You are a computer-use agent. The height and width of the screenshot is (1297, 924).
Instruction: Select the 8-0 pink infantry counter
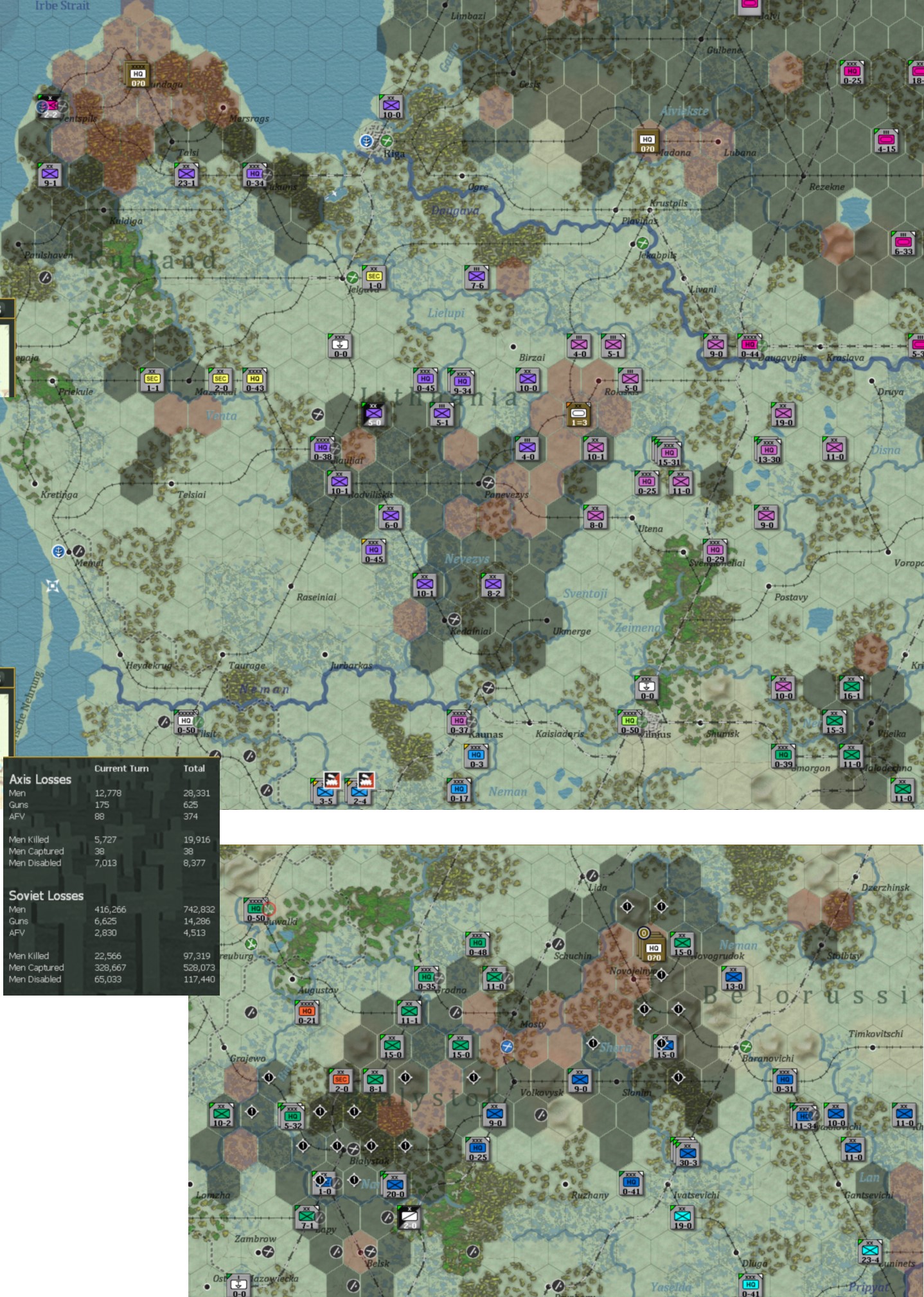(596, 517)
